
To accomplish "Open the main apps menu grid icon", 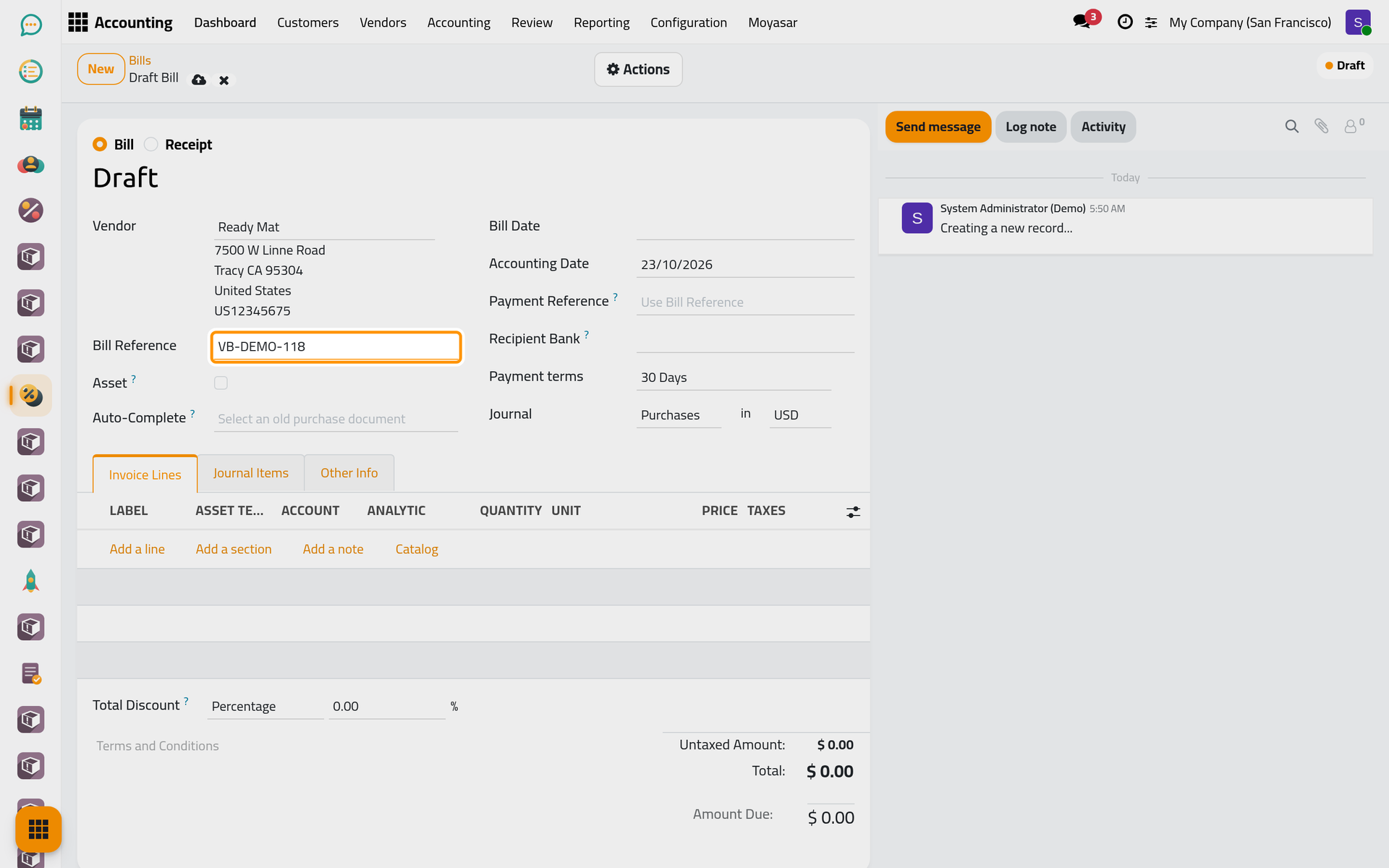I will click(77, 22).
